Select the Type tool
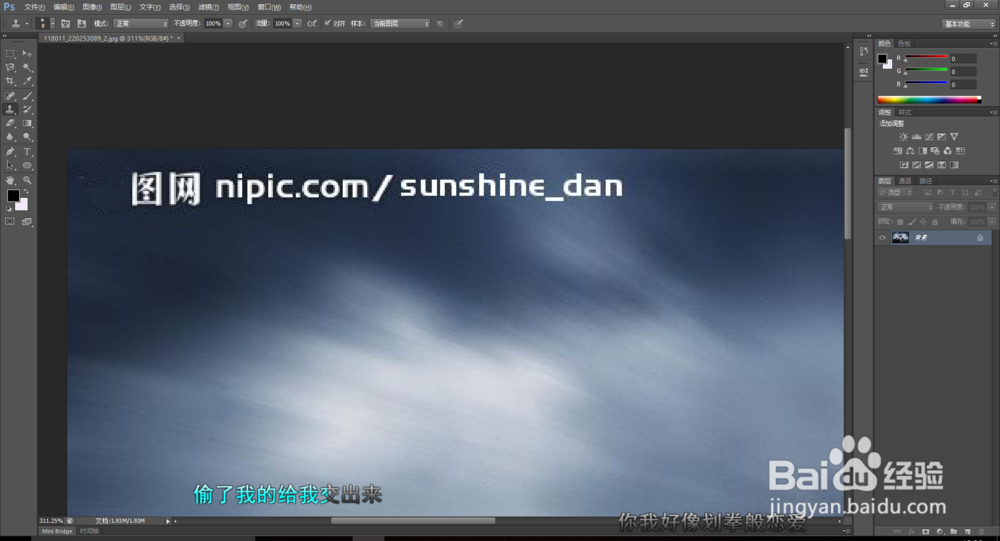 click(27, 152)
